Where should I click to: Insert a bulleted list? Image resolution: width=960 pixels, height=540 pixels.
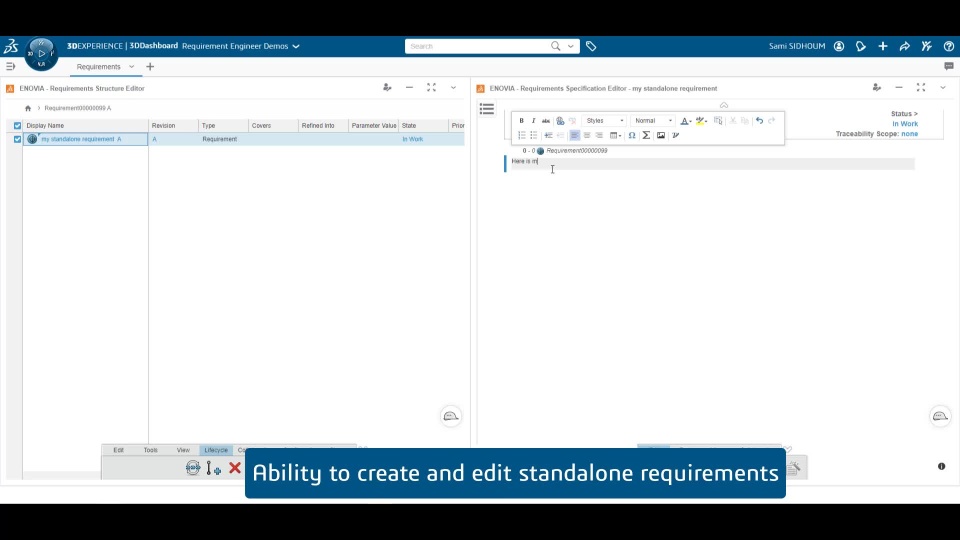[534, 135]
